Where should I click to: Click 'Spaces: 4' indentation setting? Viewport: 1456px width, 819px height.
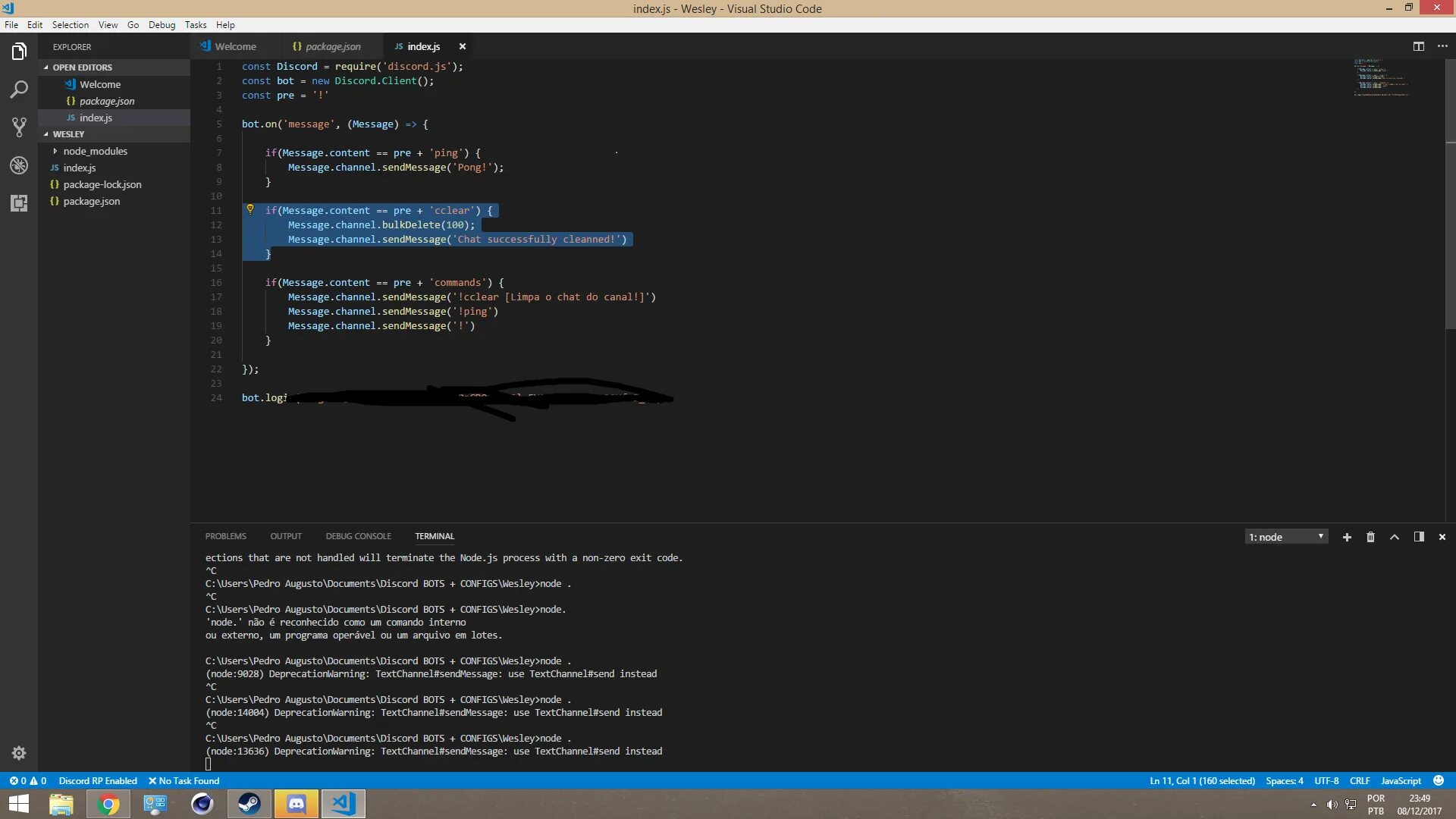coord(1284,780)
